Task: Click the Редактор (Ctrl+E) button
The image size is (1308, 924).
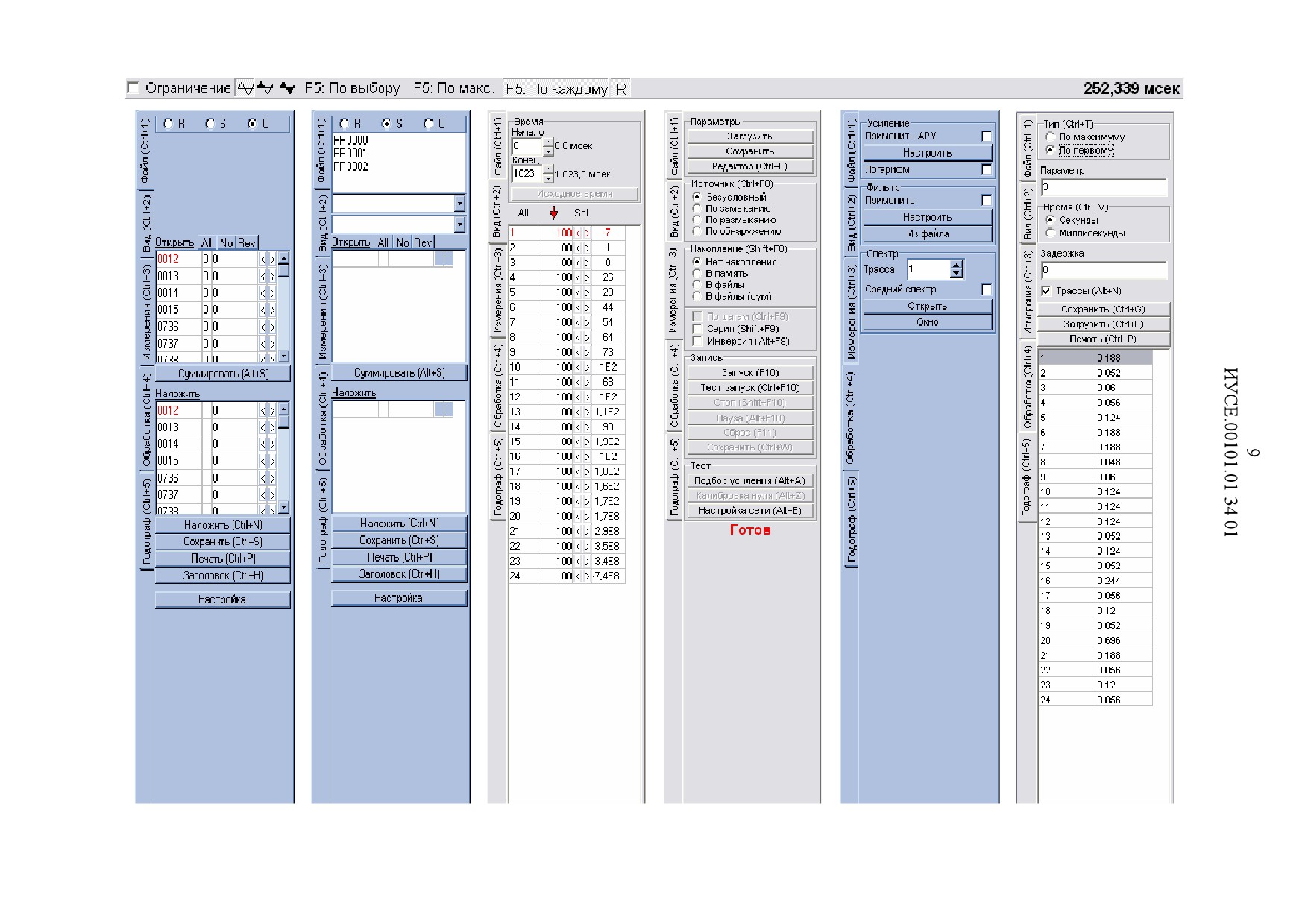Action: point(749,166)
